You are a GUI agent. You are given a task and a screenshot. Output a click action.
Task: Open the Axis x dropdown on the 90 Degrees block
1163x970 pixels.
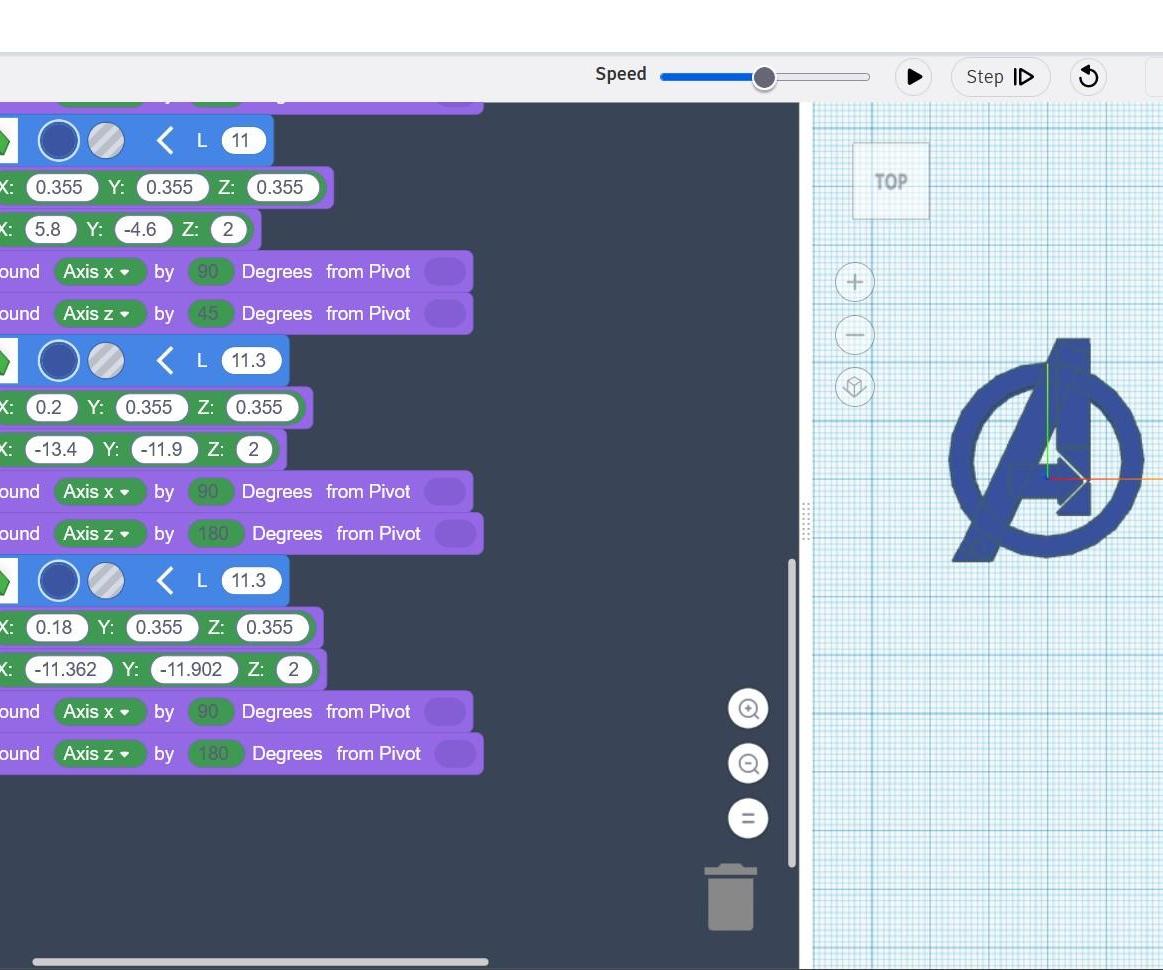coord(100,271)
